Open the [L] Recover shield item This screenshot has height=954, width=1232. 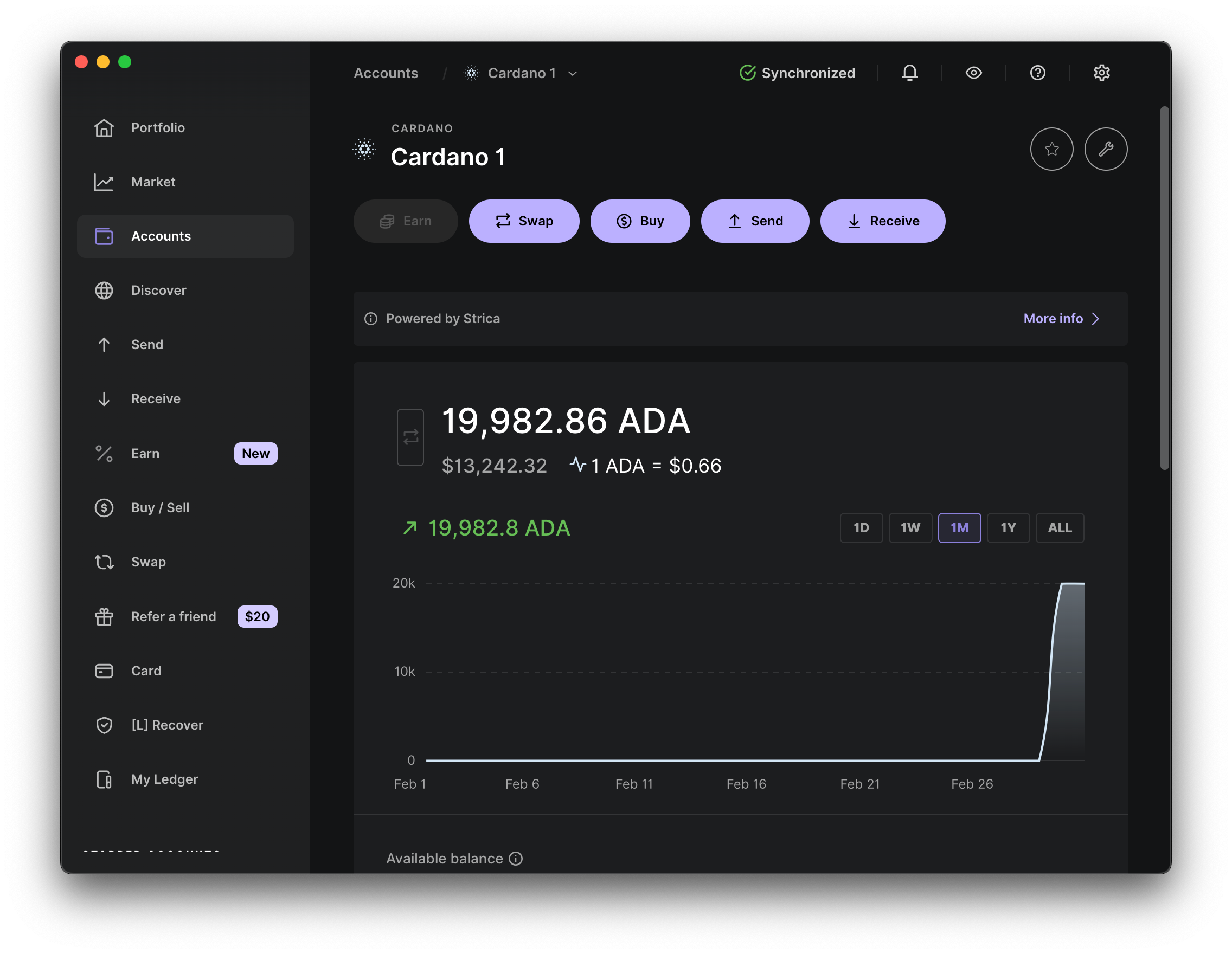point(166,725)
